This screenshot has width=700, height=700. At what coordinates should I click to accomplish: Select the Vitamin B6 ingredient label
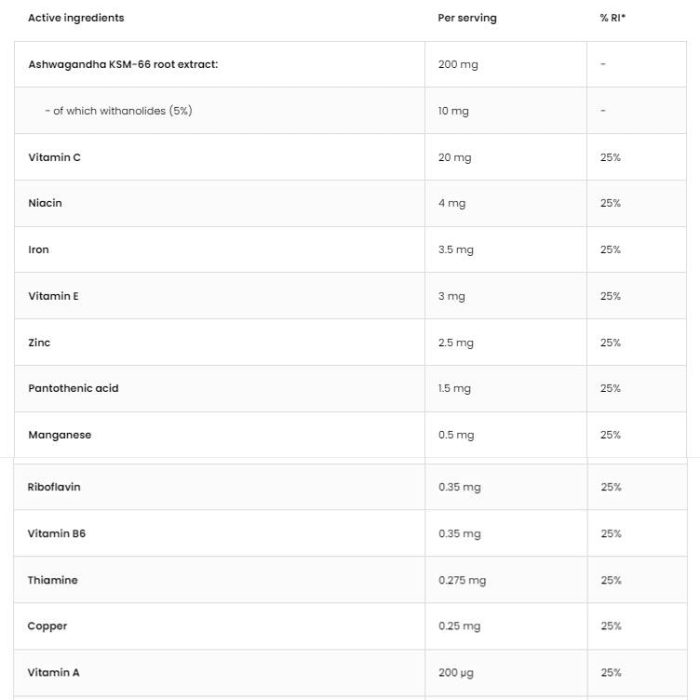point(57,533)
